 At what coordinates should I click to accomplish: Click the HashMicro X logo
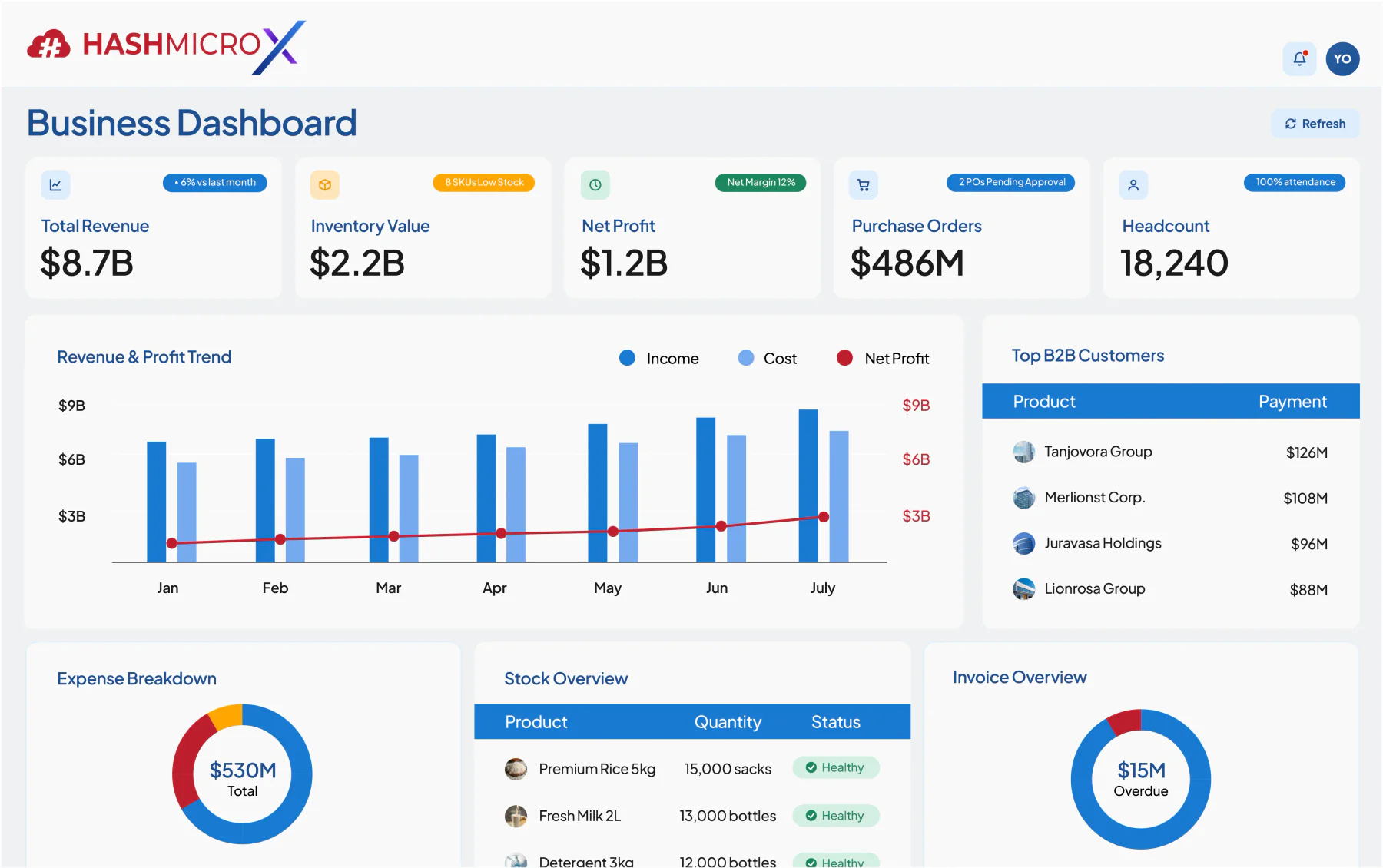pyautogui.click(x=166, y=47)
